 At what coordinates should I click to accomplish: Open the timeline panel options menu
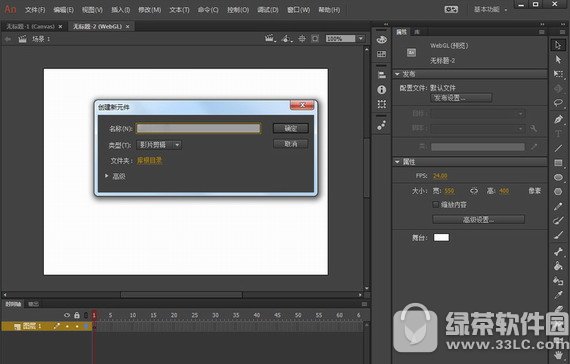pyautogui.click(x=364, y=304)
